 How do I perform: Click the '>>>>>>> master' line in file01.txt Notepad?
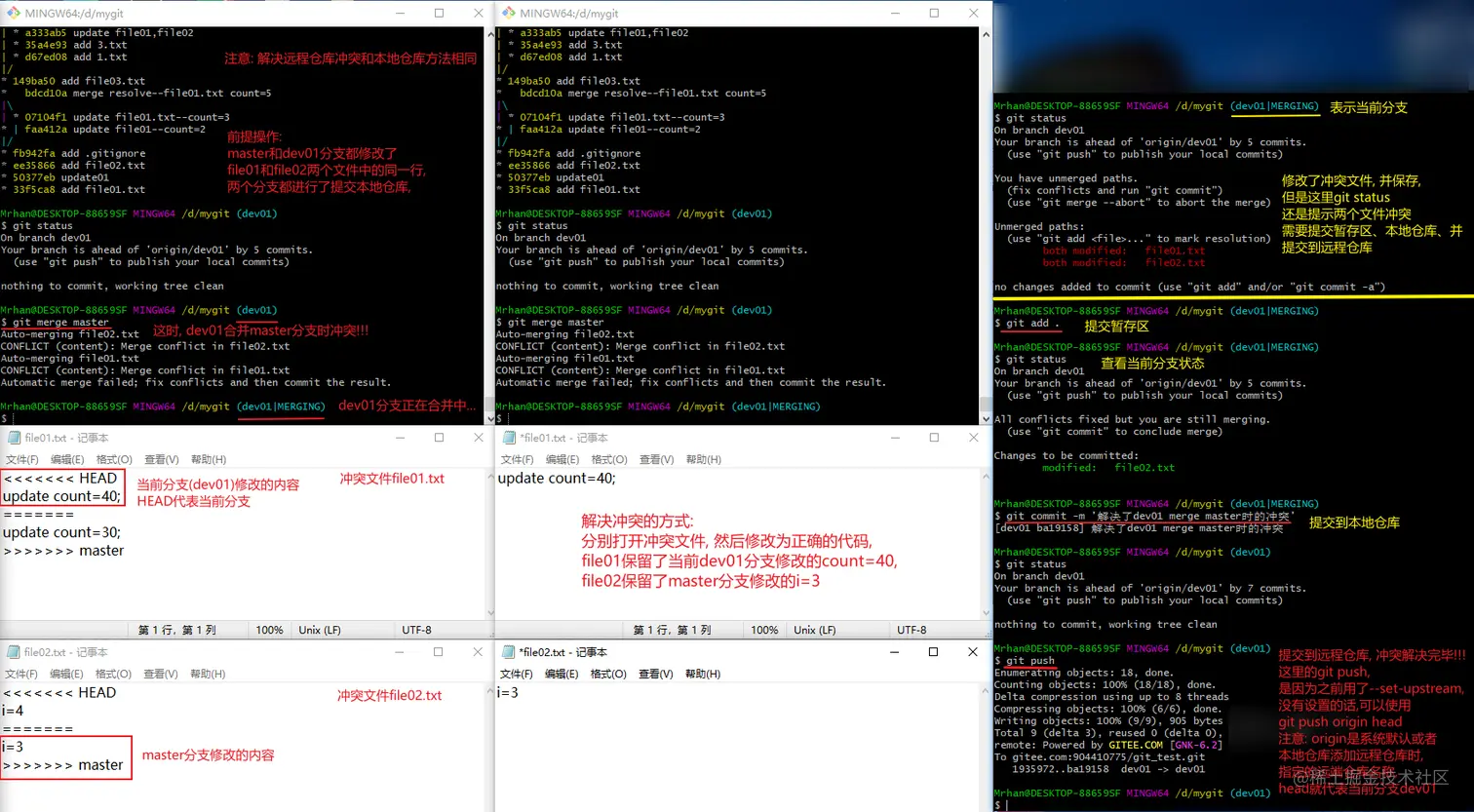click(x=64, y=551)
